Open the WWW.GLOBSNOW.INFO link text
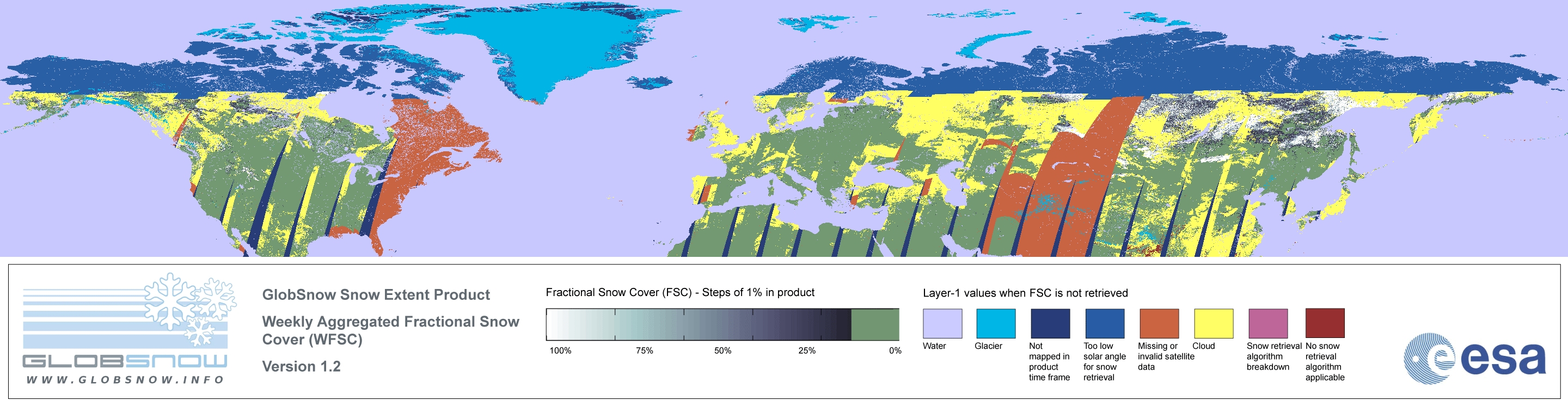Image resolution: width=1568 pixels, height=406 pixels. tap(125, 379)
